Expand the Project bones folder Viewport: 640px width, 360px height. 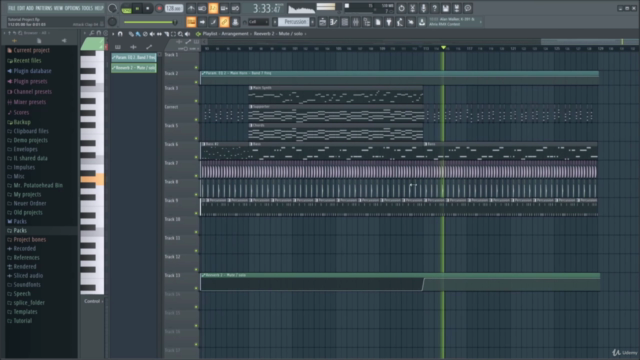coord(29,240)
